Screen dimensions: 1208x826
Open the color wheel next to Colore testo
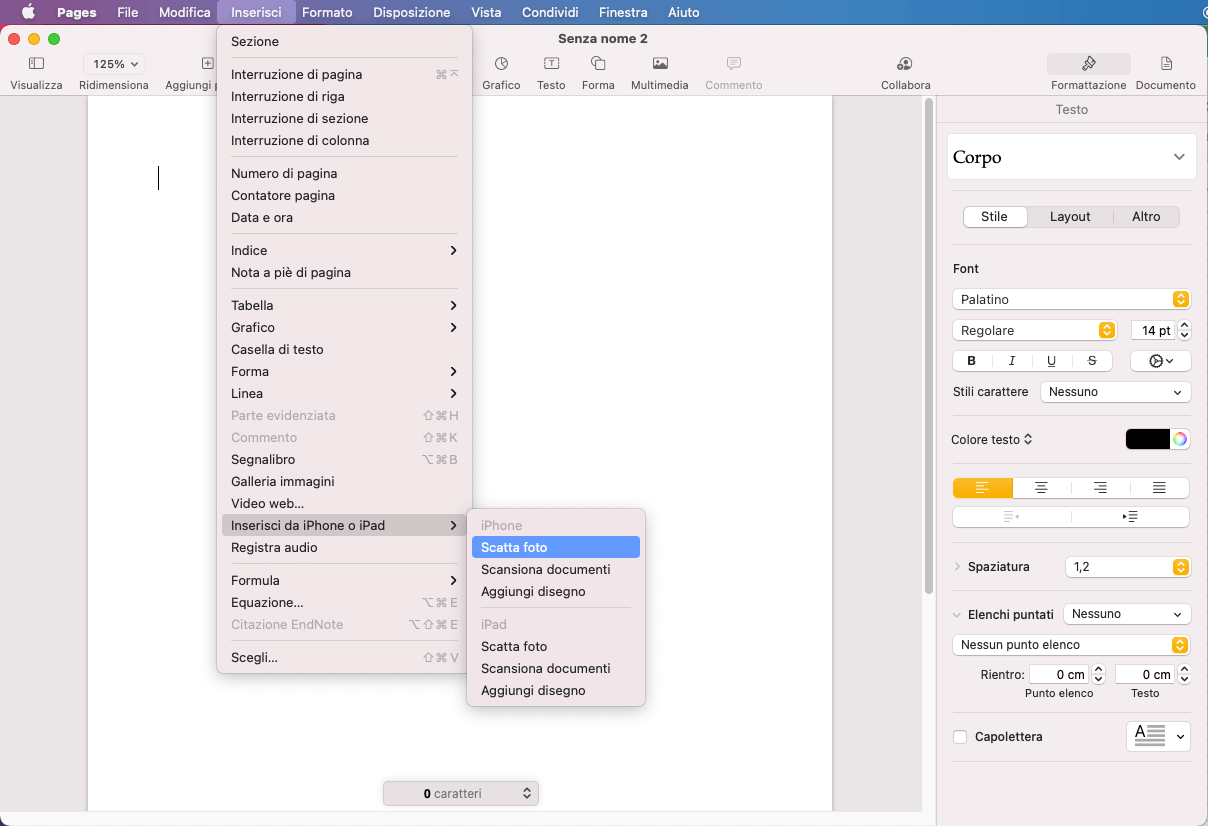click(1180, 439)
